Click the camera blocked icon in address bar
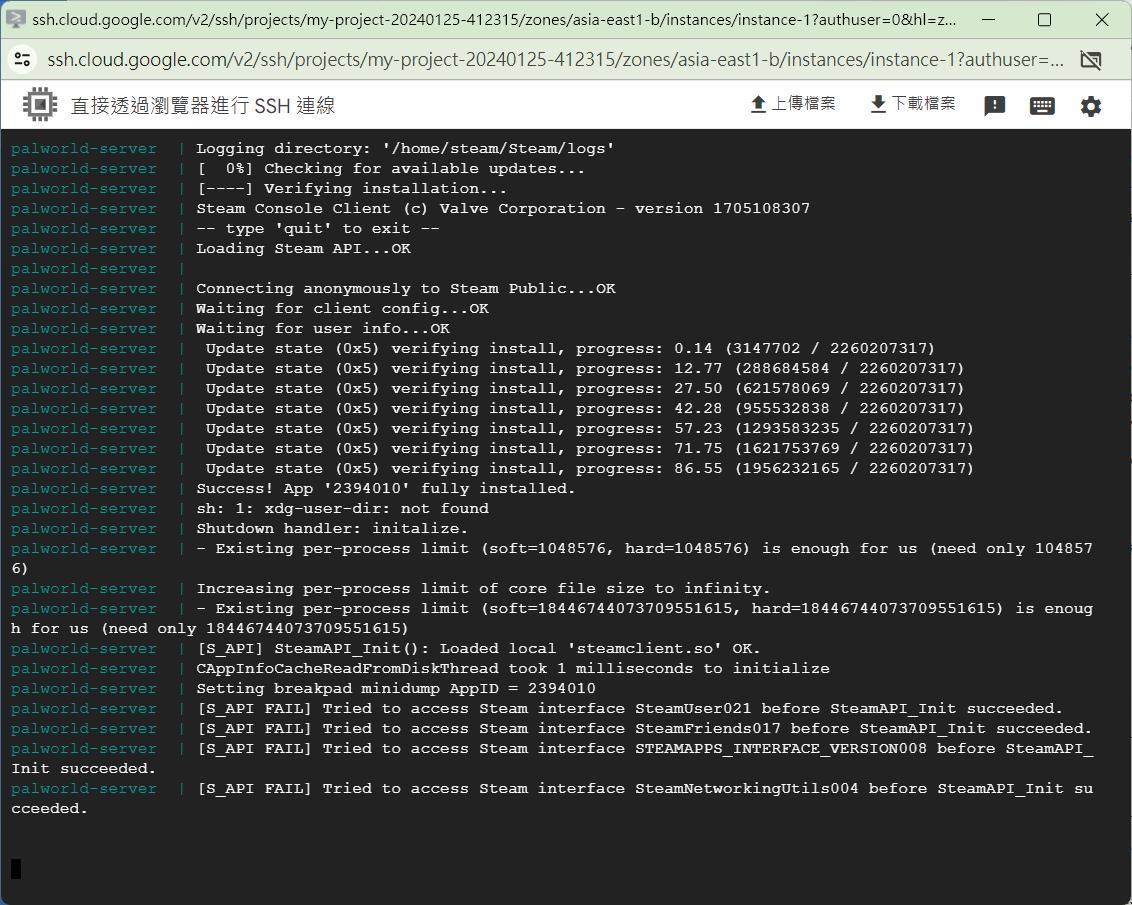Screen dimensions: 1132x905 click(x=1090, y=60)
